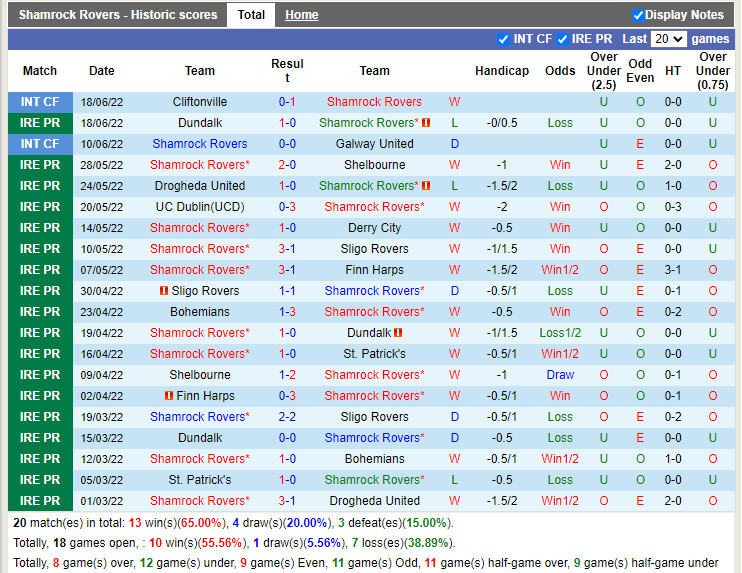Click Draw odds in Shelbourne 09/04/22 row

[x=560, y=375]
